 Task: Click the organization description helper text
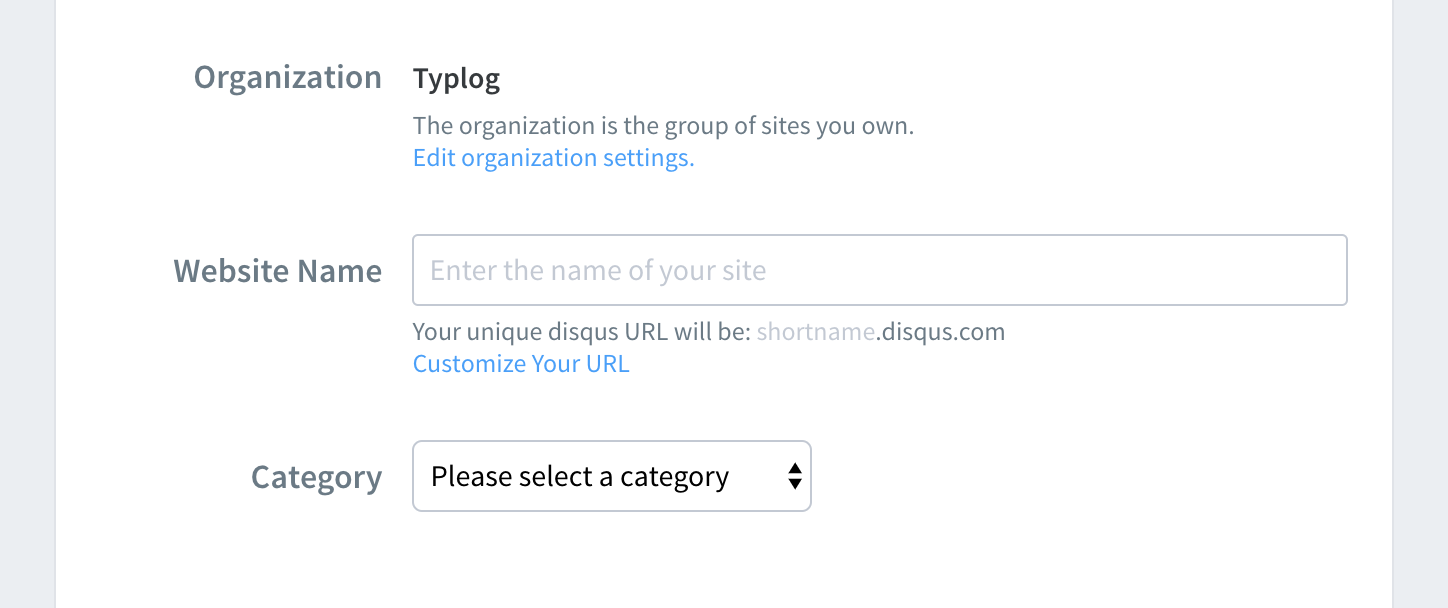tap(663, 126)
